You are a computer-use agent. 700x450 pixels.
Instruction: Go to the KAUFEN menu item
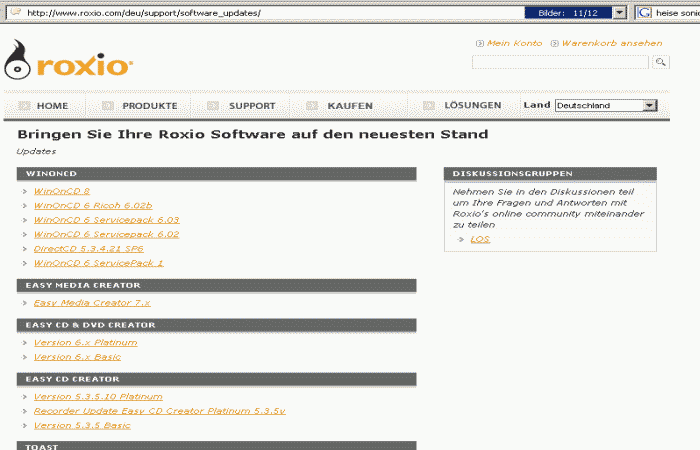click(350, 105)
